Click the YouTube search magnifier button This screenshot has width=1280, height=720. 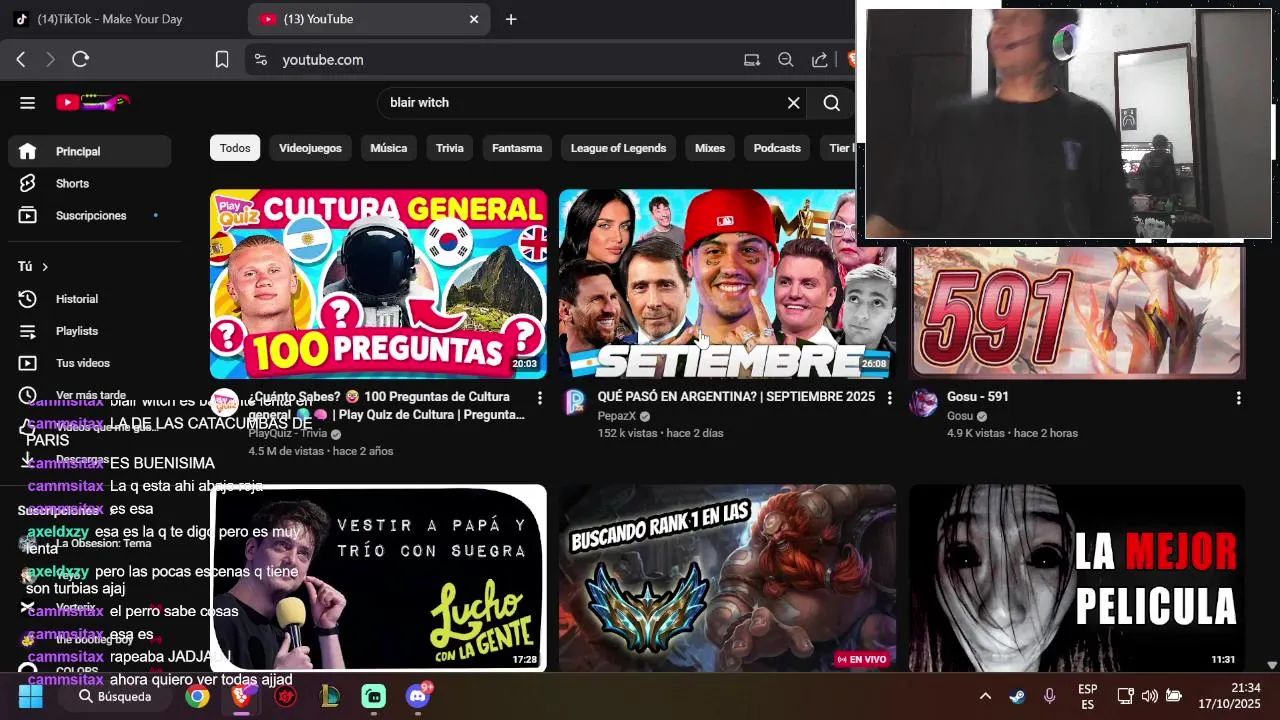click(831, 103)
